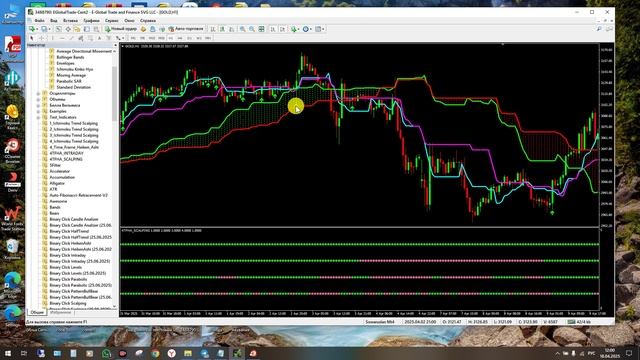Click the Новый ордер button
This screenshot has height=360, width=640.
pos(120,29)
